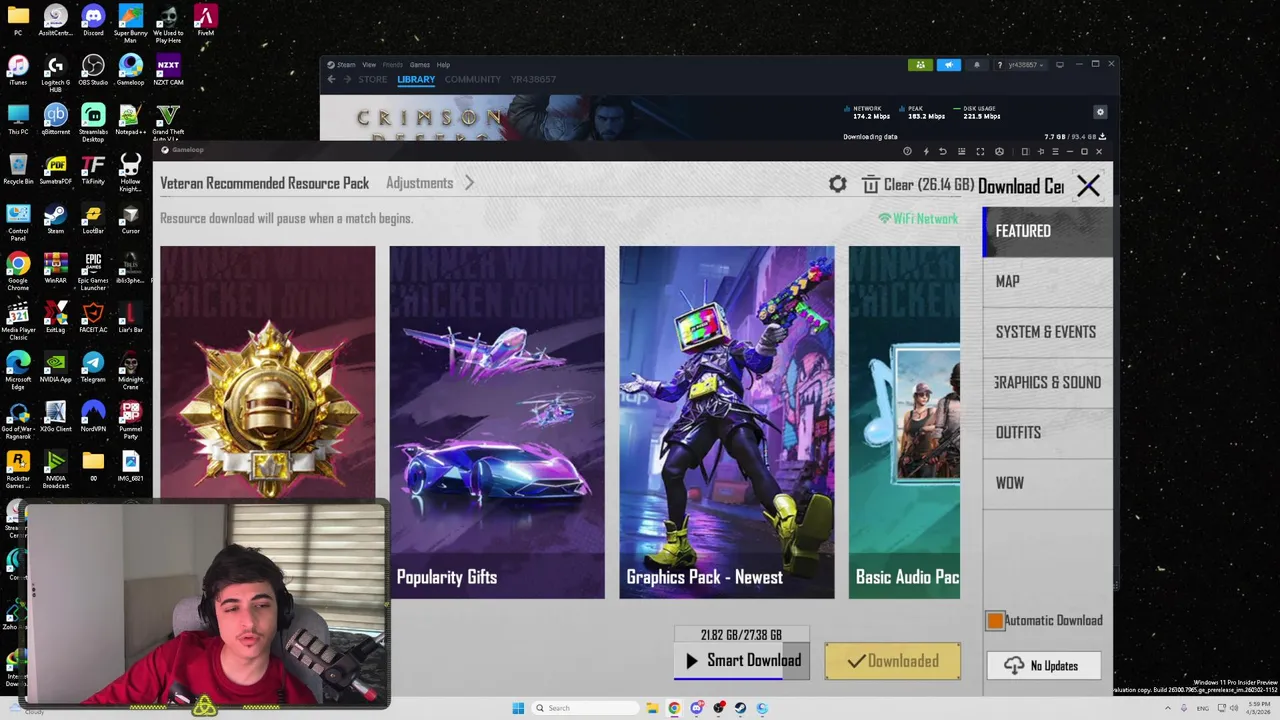Open NZXT CAM desktop icon
This screenshot has width=1280, height=720.
[x=168, y=70]
